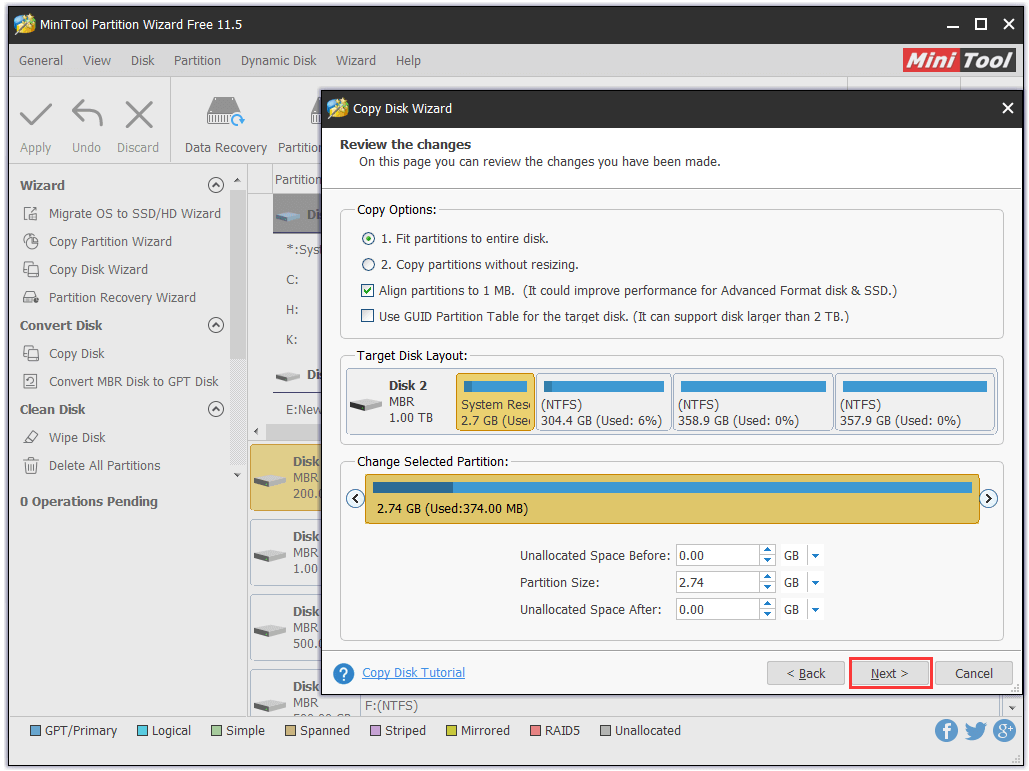
Task: Click the Back button
Action: tap(805, 673)
